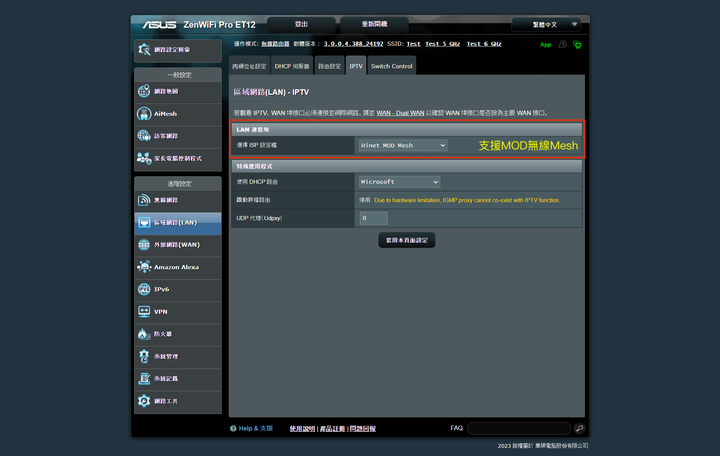This screenshot has width=720, height=456.
Task: Click the FAQ search input field
Action: pyautogui.click(x=519, y=428)
